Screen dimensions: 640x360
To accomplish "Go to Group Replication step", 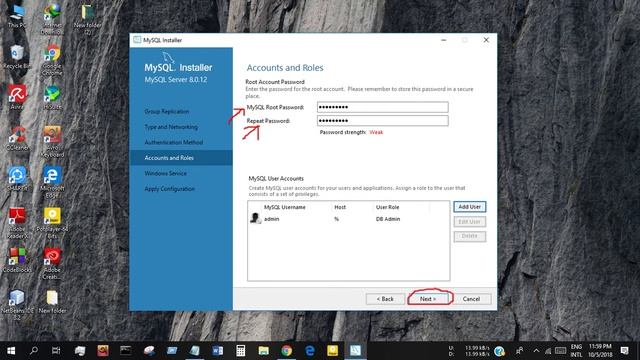I will (x=167, y=111).
